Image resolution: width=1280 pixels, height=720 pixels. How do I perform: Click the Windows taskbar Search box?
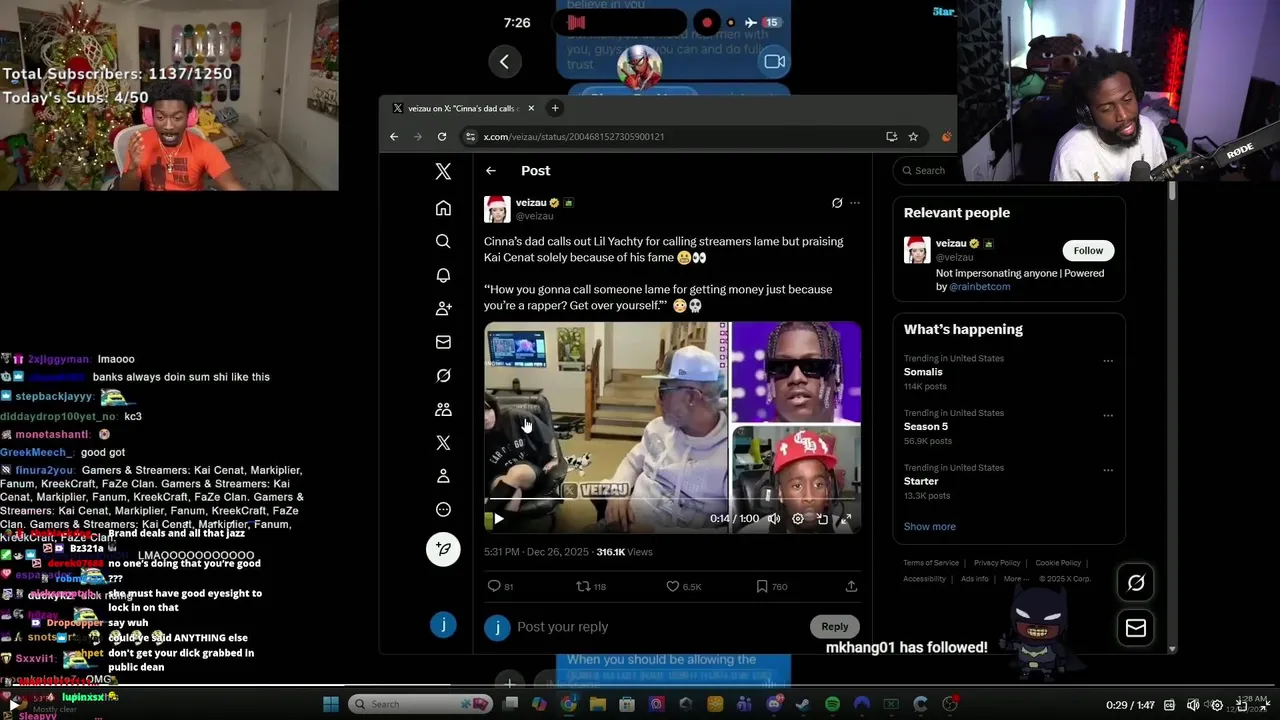click(x=420, y=704)
